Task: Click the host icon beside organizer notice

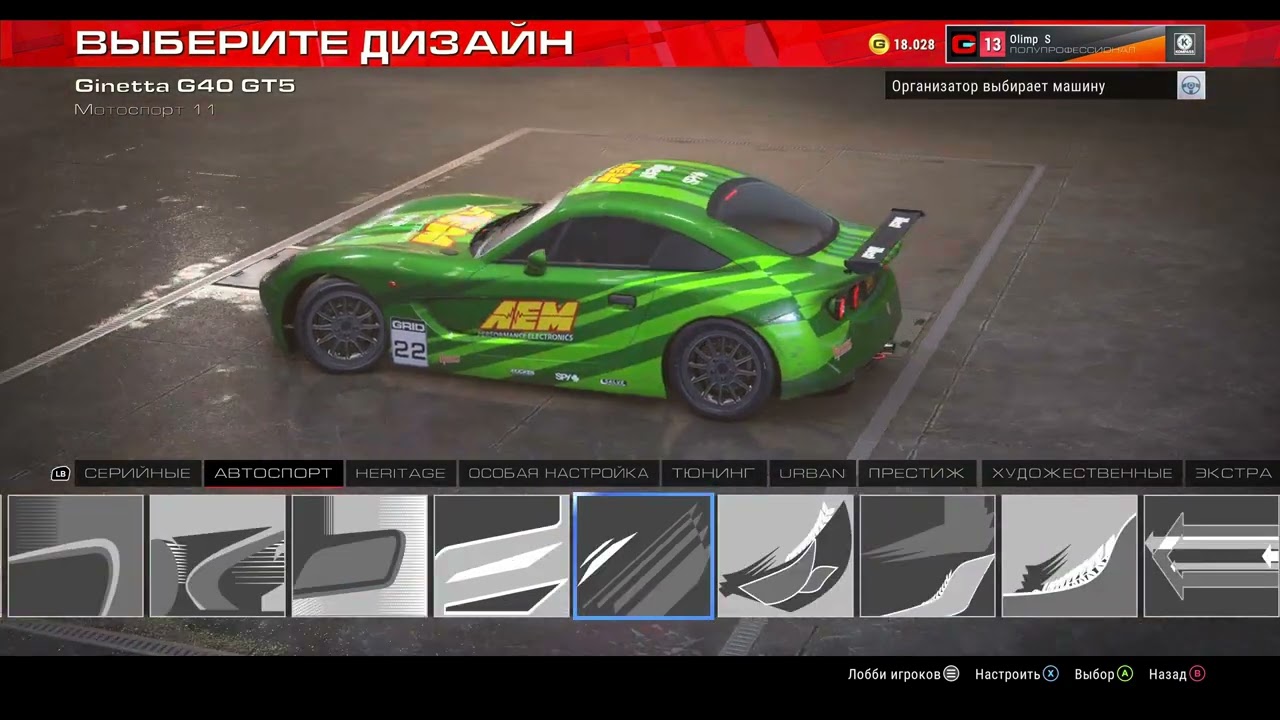Action: [1190, 86]
